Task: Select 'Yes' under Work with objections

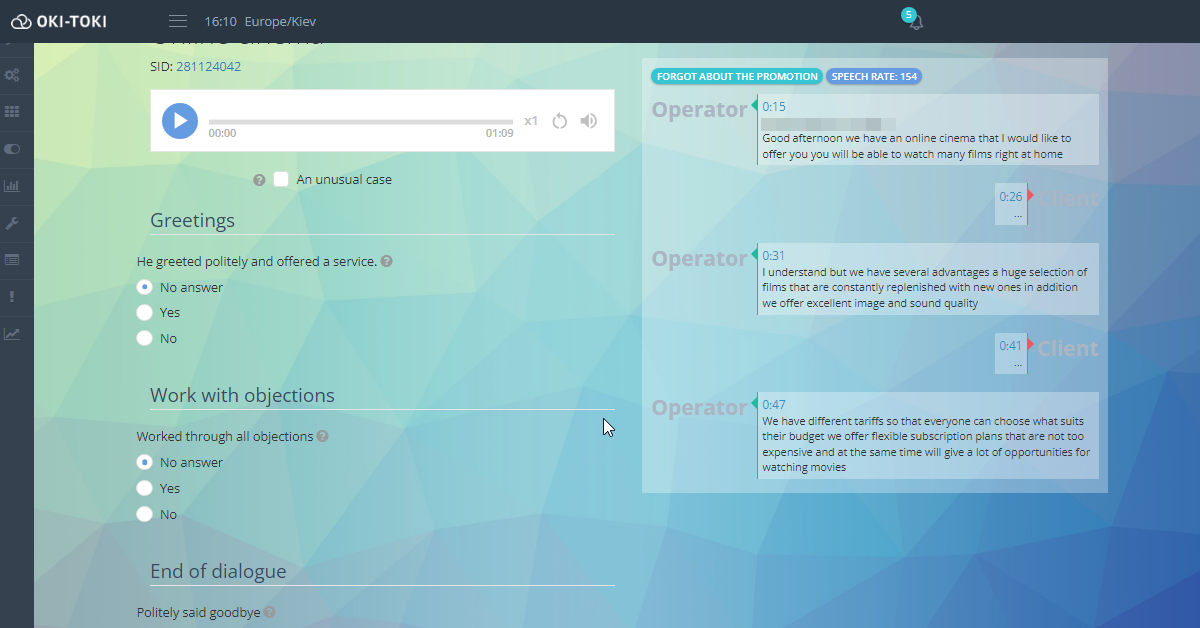Action: click(x=144, y=488)
